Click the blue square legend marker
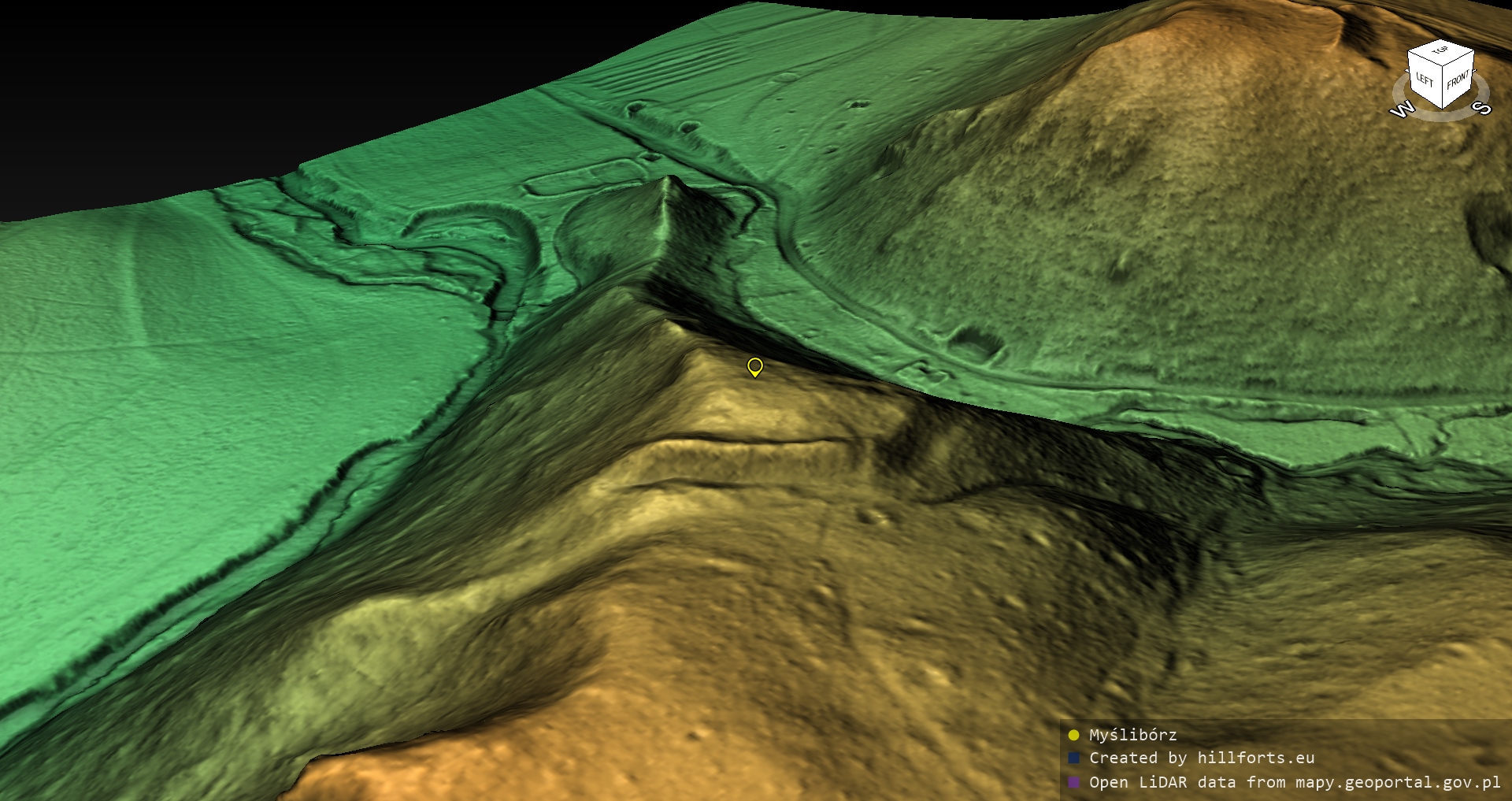 (1073, 758)
